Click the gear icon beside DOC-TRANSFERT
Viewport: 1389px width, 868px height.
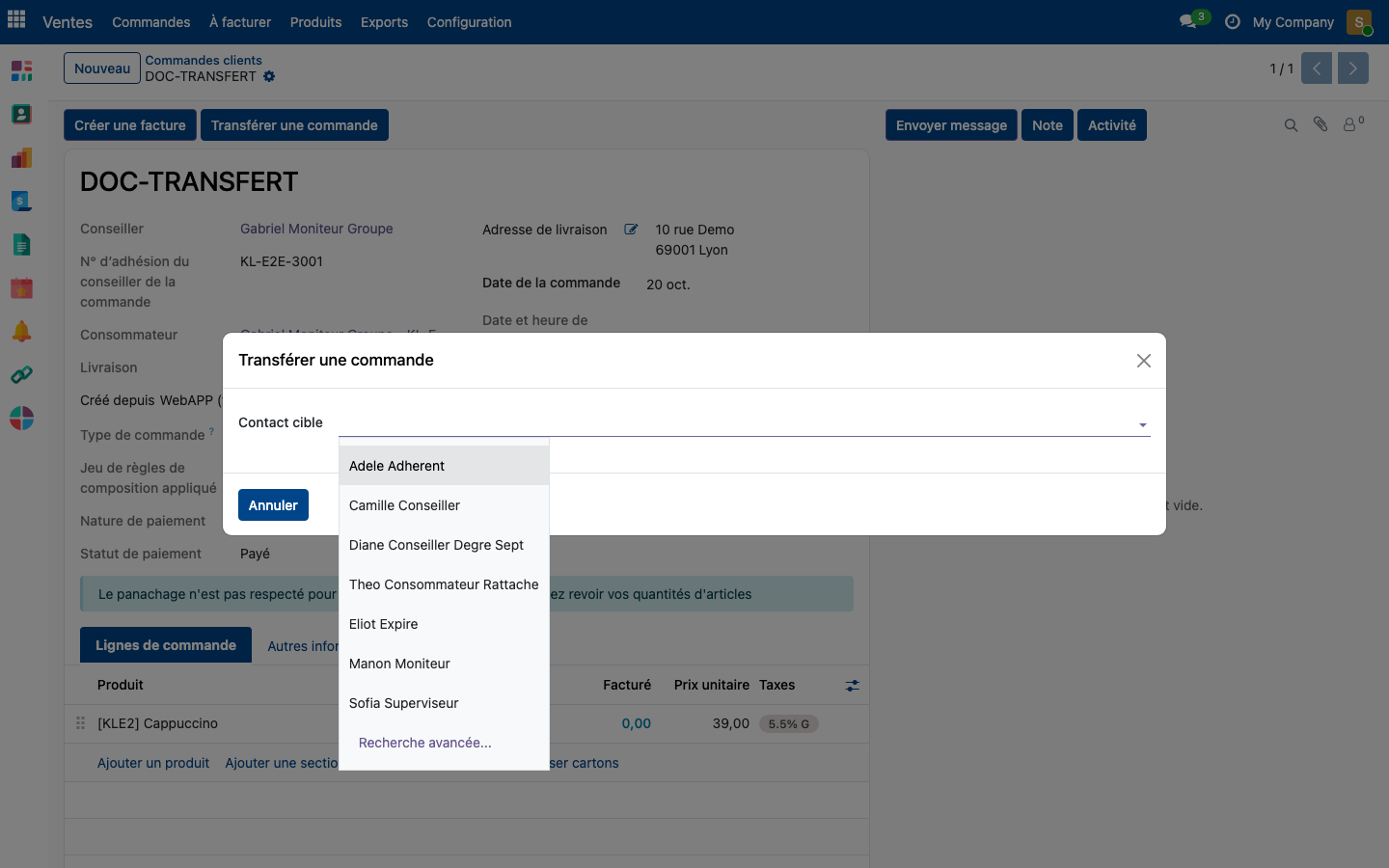[269, 76]
